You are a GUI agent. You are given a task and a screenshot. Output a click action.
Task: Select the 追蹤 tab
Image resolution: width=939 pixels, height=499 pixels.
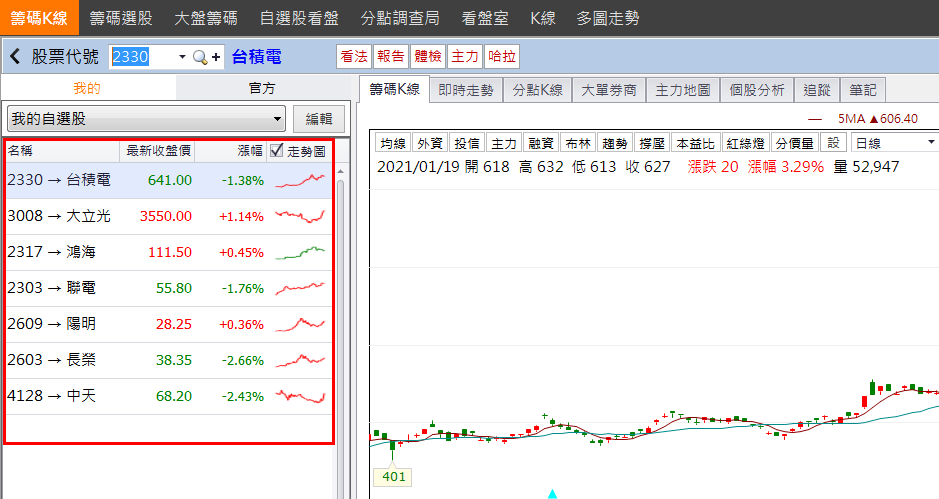click(817, 90)
